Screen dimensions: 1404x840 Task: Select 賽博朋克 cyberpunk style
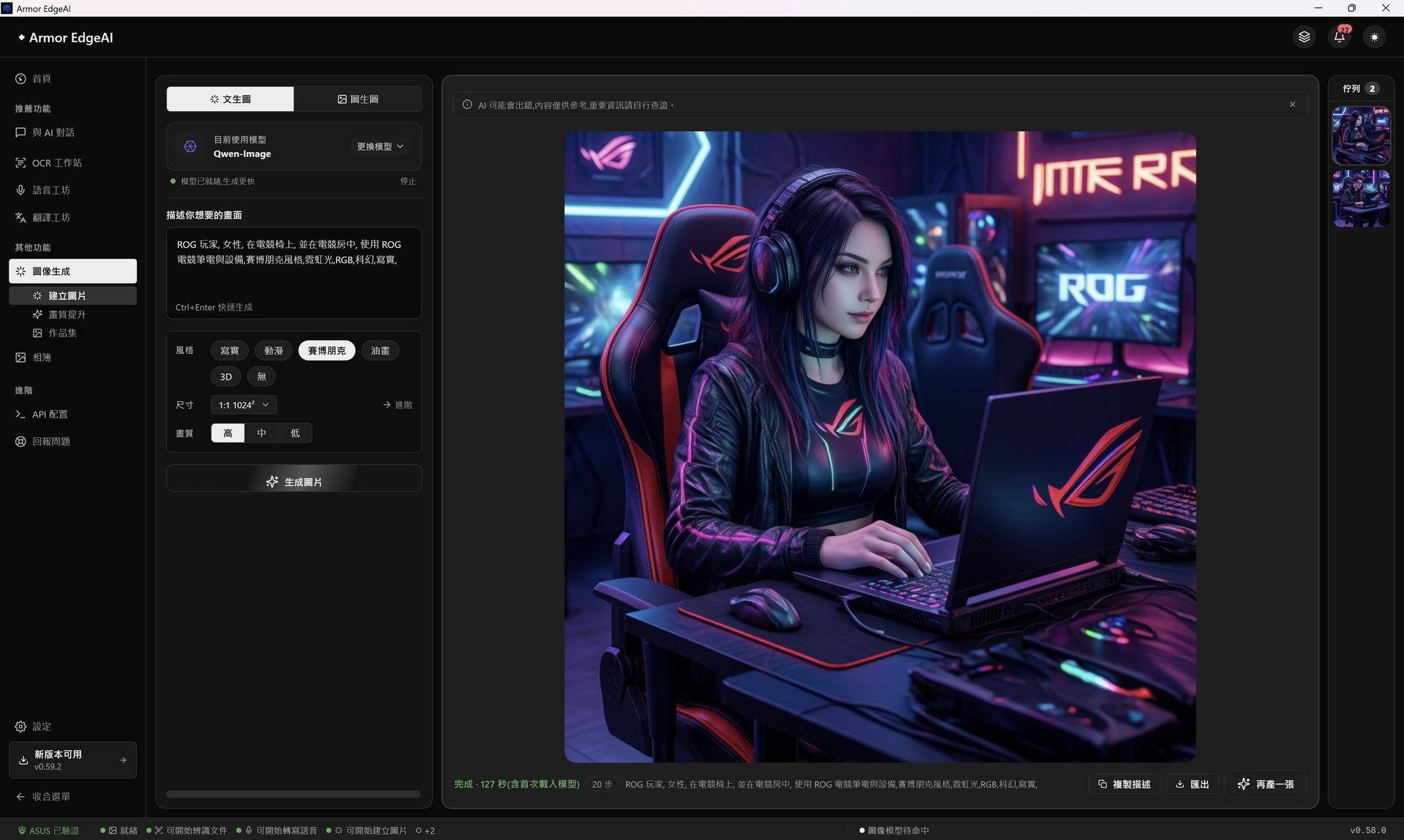(327, 351)
